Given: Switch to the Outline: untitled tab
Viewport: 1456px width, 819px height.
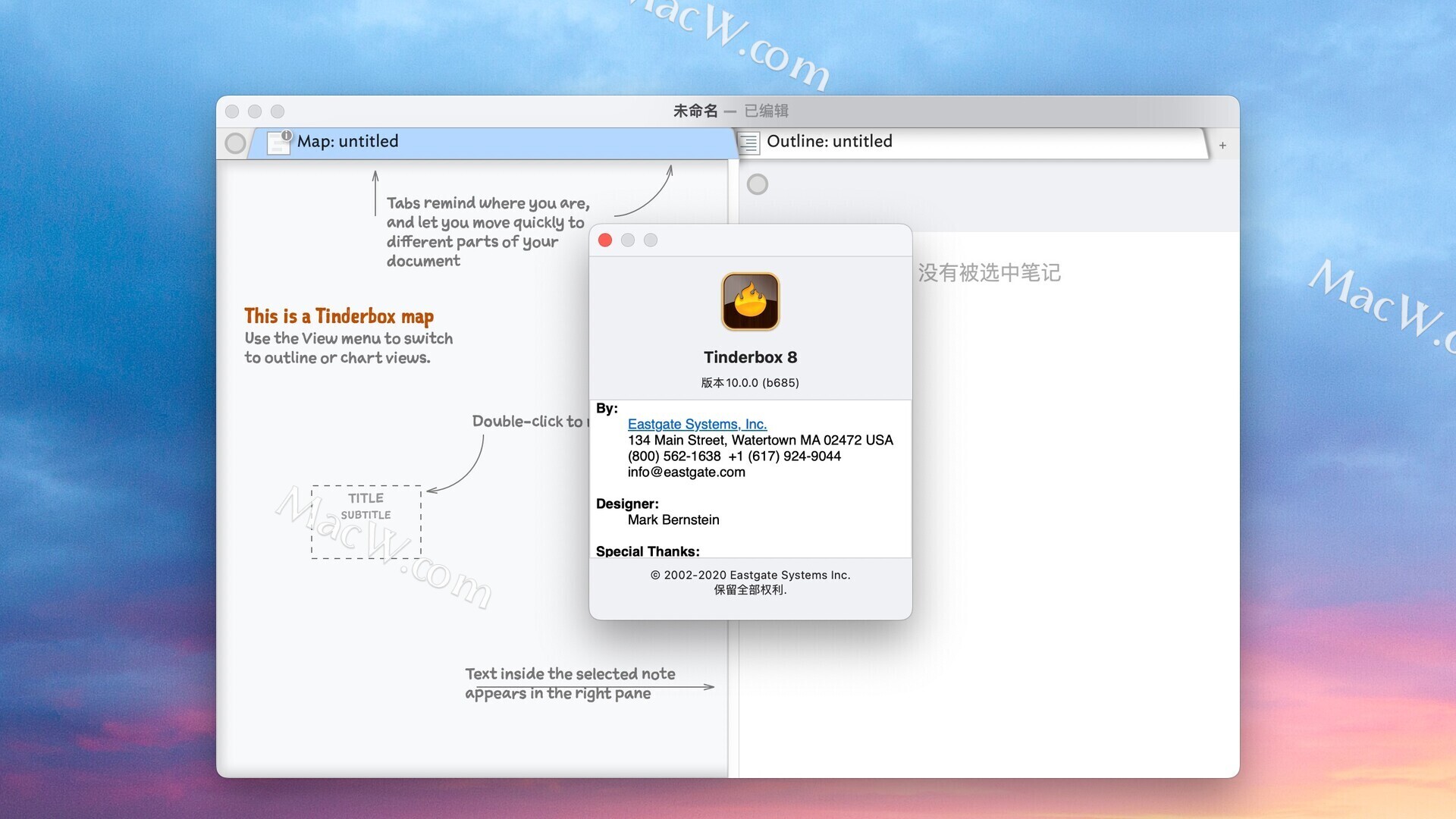Looking at the screenshot, I should coord(972,143).
